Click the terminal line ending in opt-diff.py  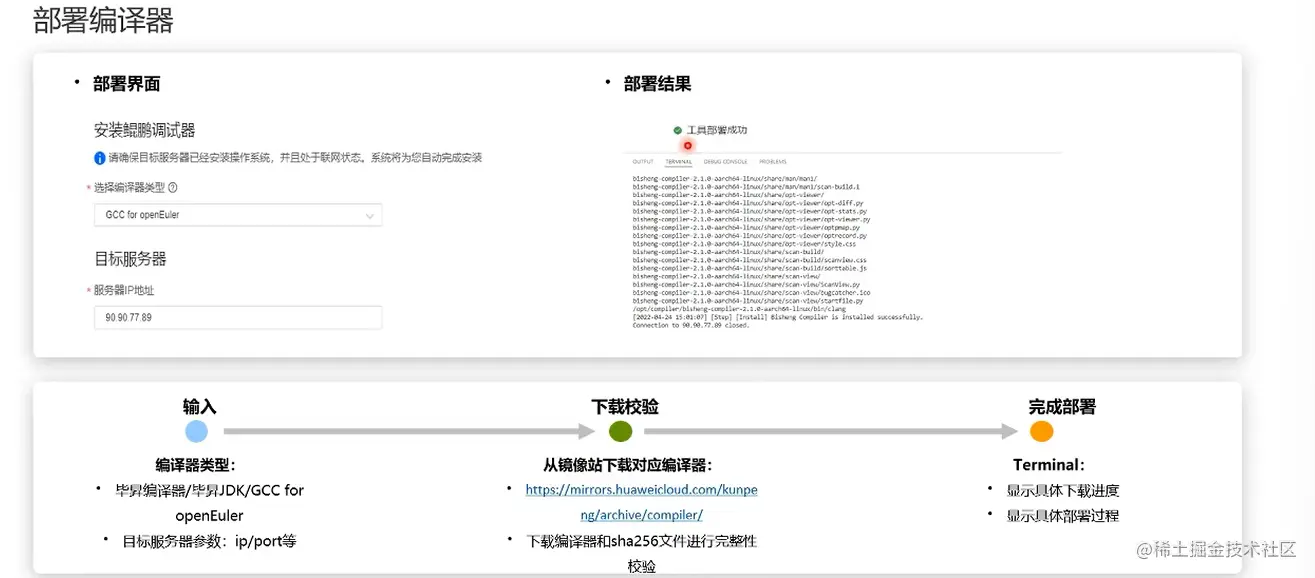pos(748,203)
